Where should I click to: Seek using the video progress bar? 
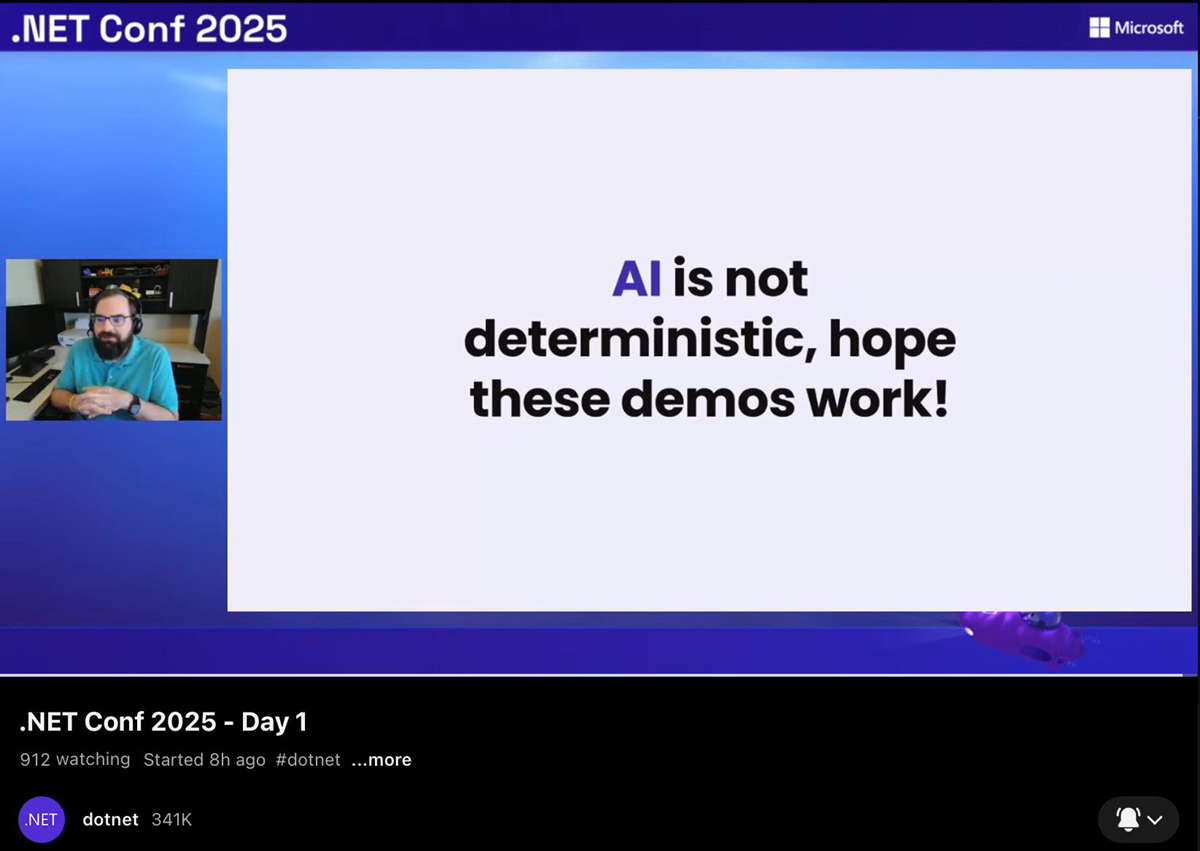(x=600, y=676)
